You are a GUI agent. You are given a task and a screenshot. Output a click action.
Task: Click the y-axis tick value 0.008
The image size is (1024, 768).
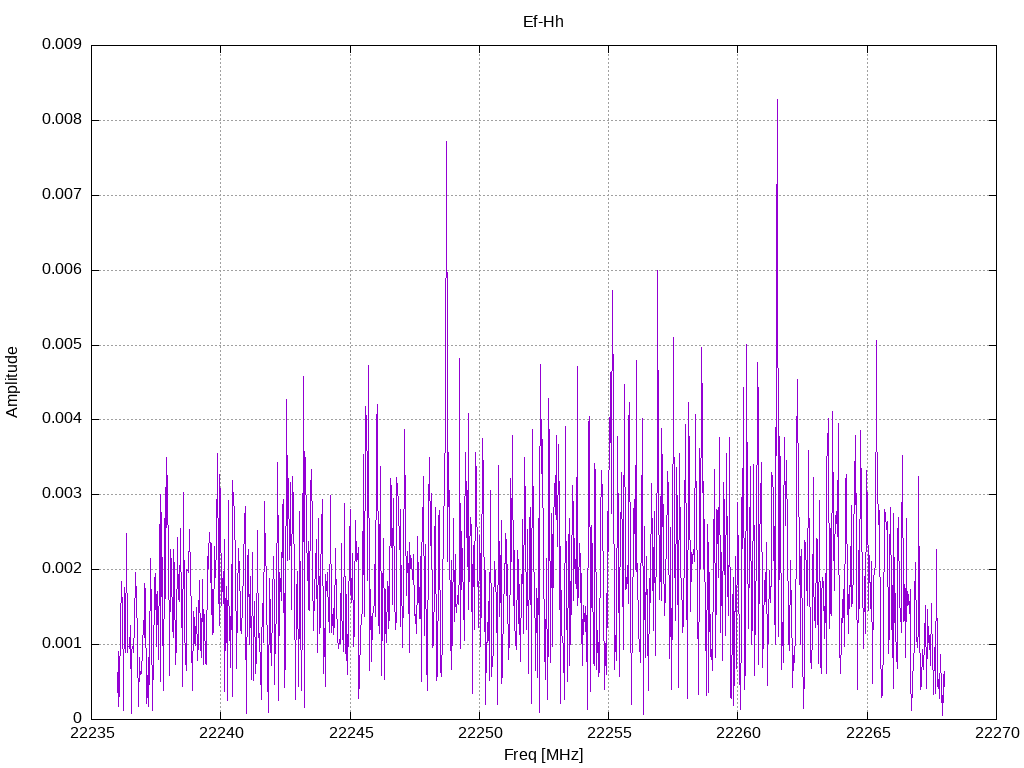click(x=62, y=120)
